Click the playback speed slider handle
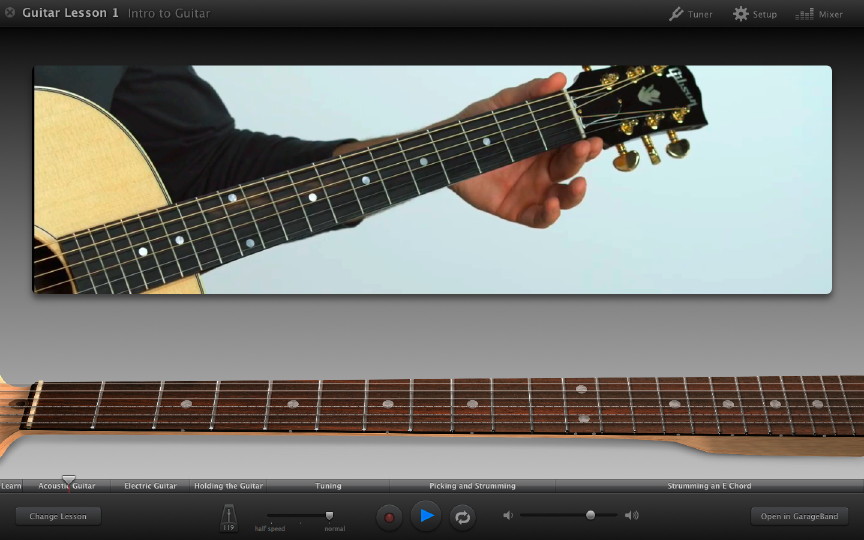Screen dimensions: 864x540 coord(329,516)
